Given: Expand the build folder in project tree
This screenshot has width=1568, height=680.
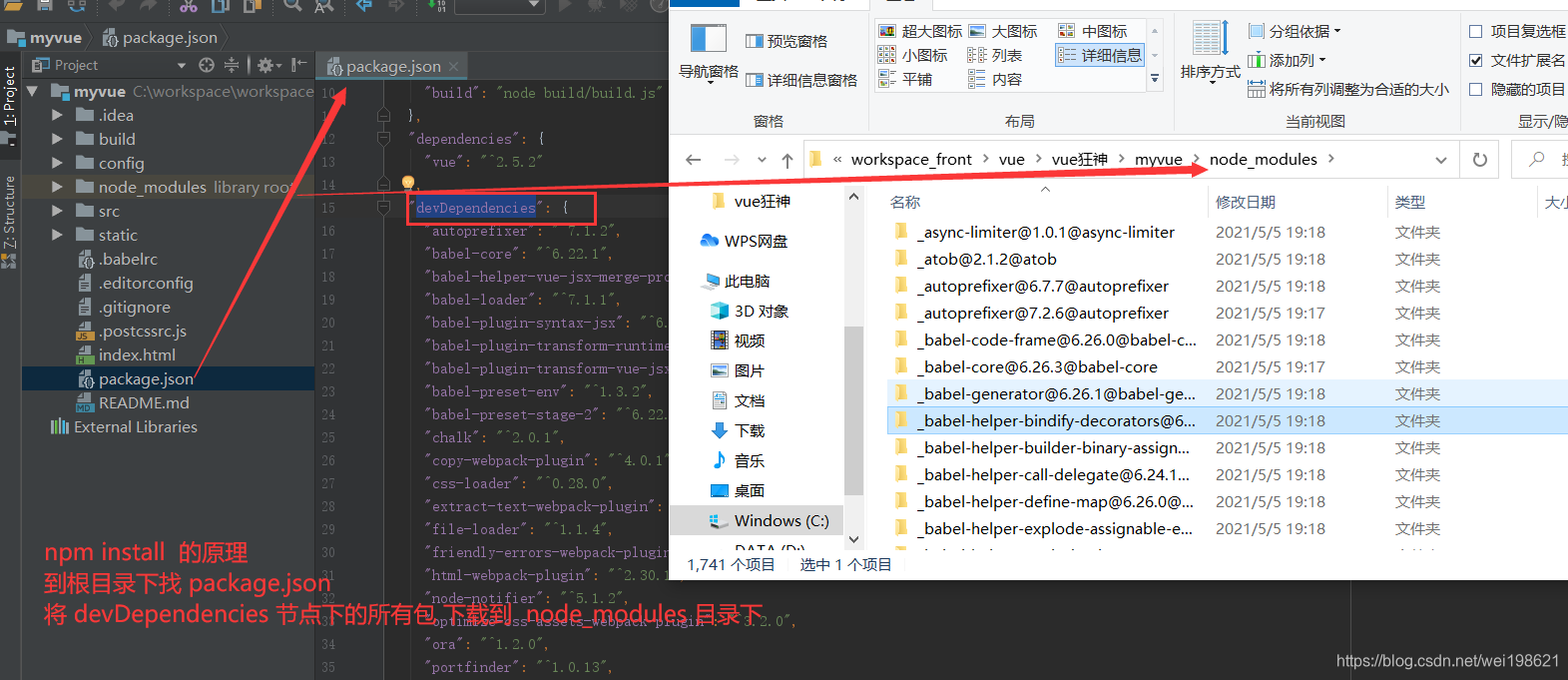Looking at the screenshot, I should pos(57,139).
